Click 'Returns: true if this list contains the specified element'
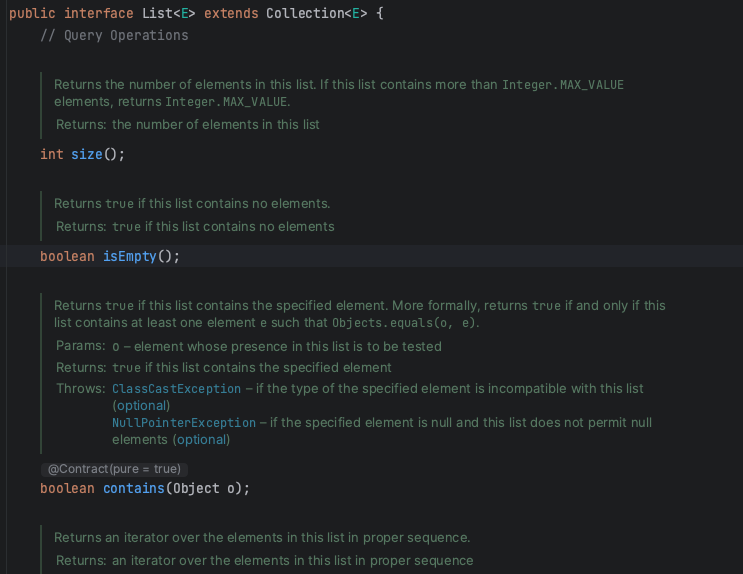The height and width of the screenshot is (574, 743). [x=224, y=368]
